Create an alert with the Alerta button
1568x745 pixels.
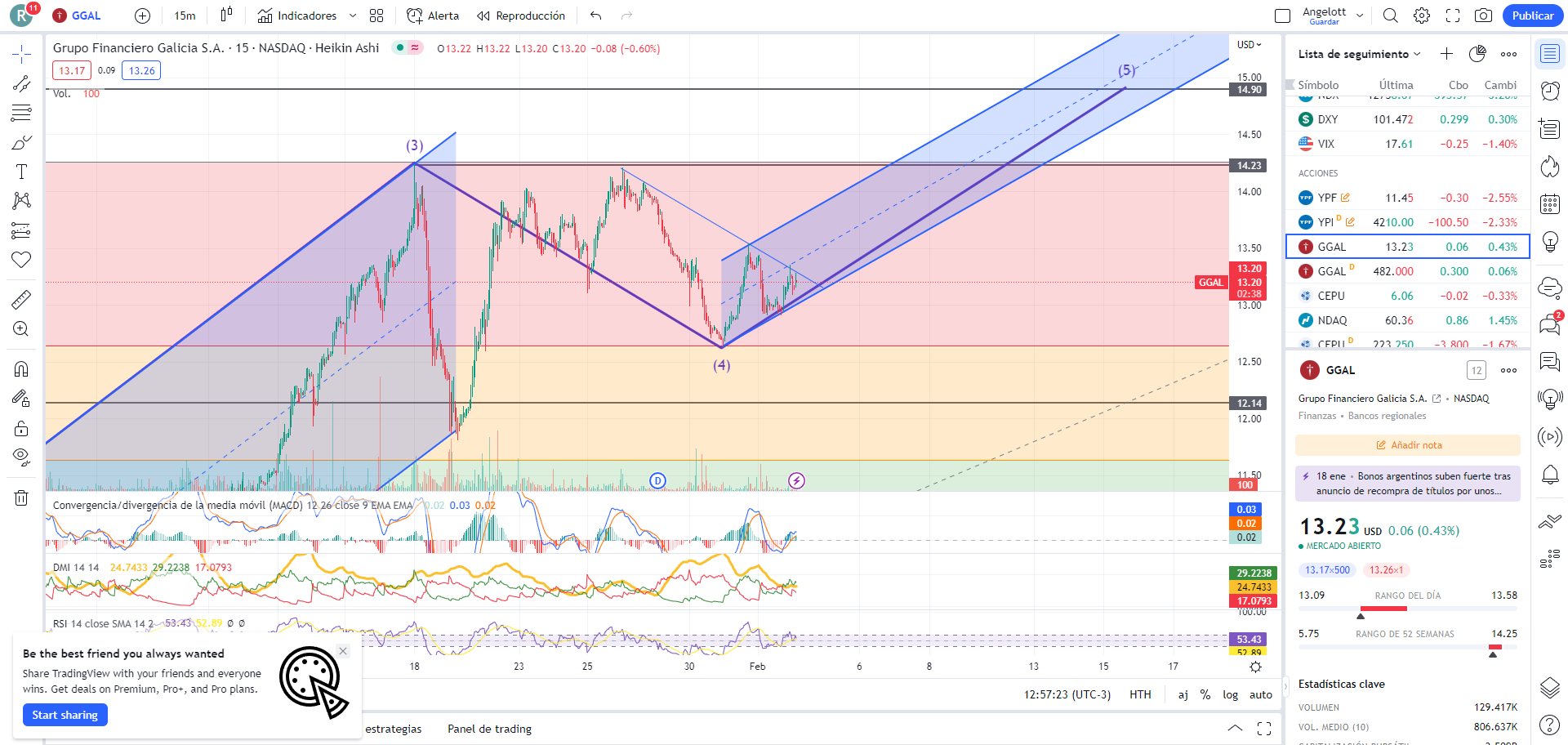point(433,16)
